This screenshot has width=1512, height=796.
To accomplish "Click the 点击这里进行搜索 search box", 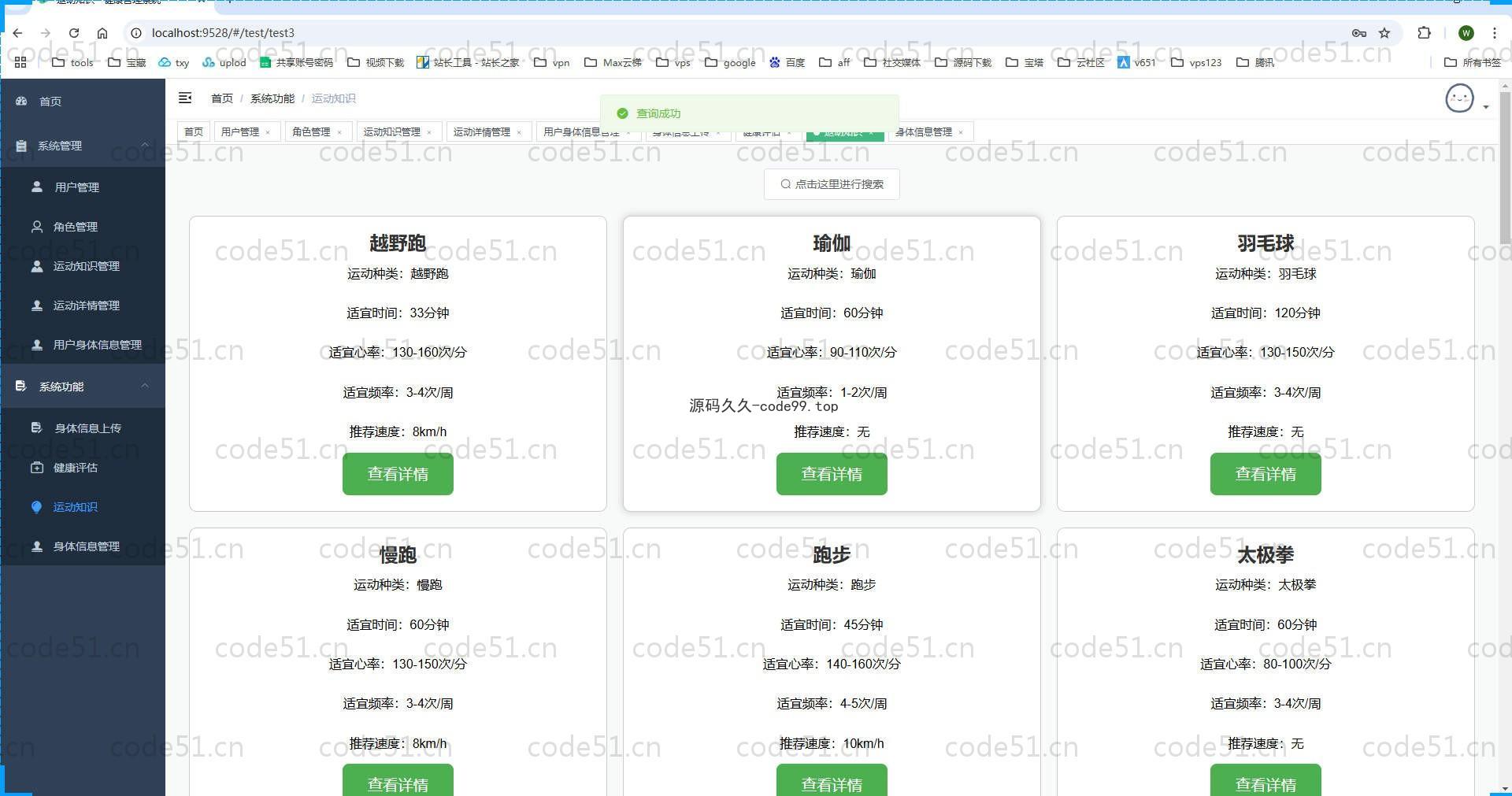I will pyautogui.click(x=832, y=184).
